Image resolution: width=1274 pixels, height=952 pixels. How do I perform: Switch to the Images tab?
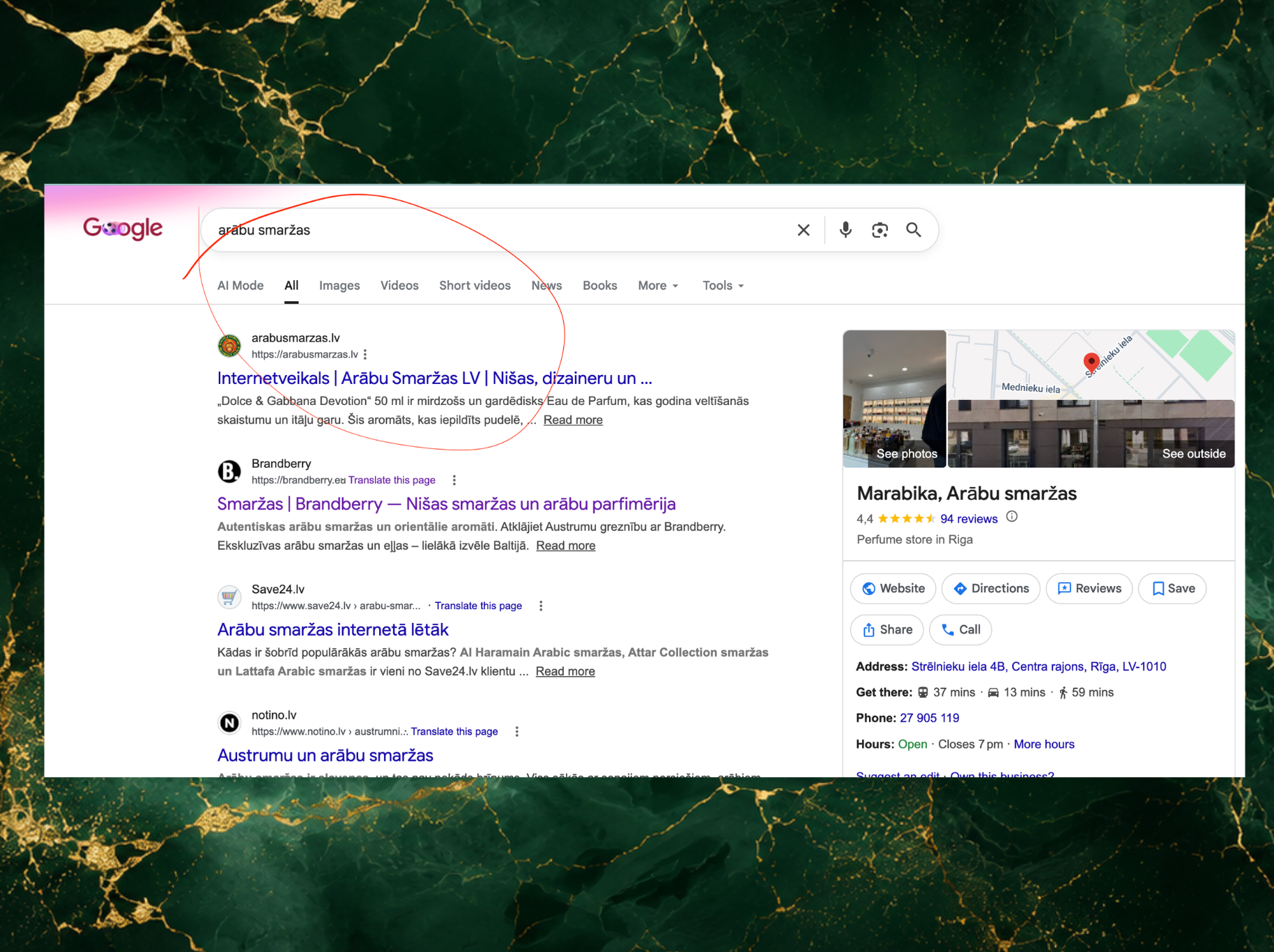[x=339, y=286]
